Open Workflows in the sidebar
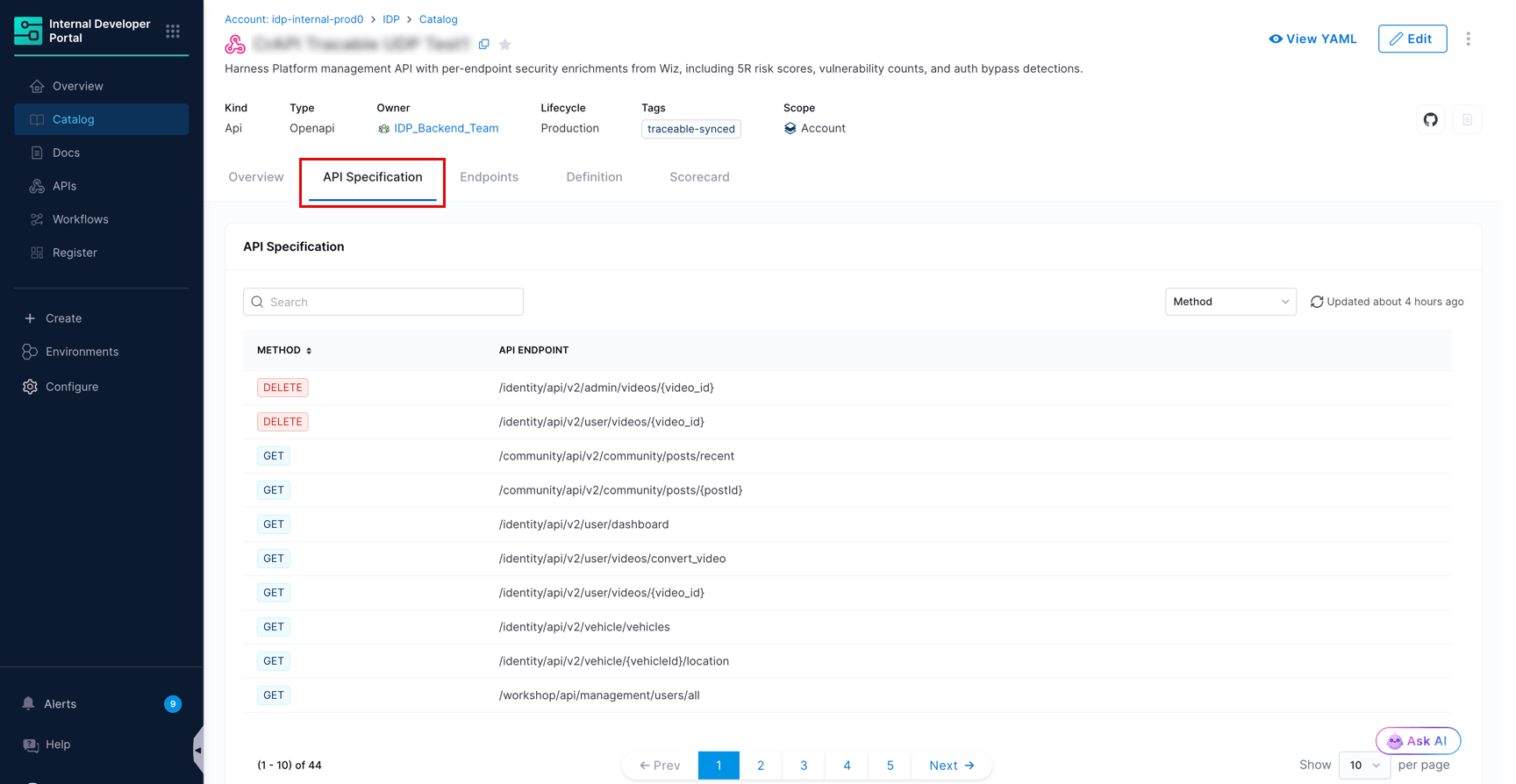Image resolution: width=1516 pixels, height=784 pixels. 101,219
